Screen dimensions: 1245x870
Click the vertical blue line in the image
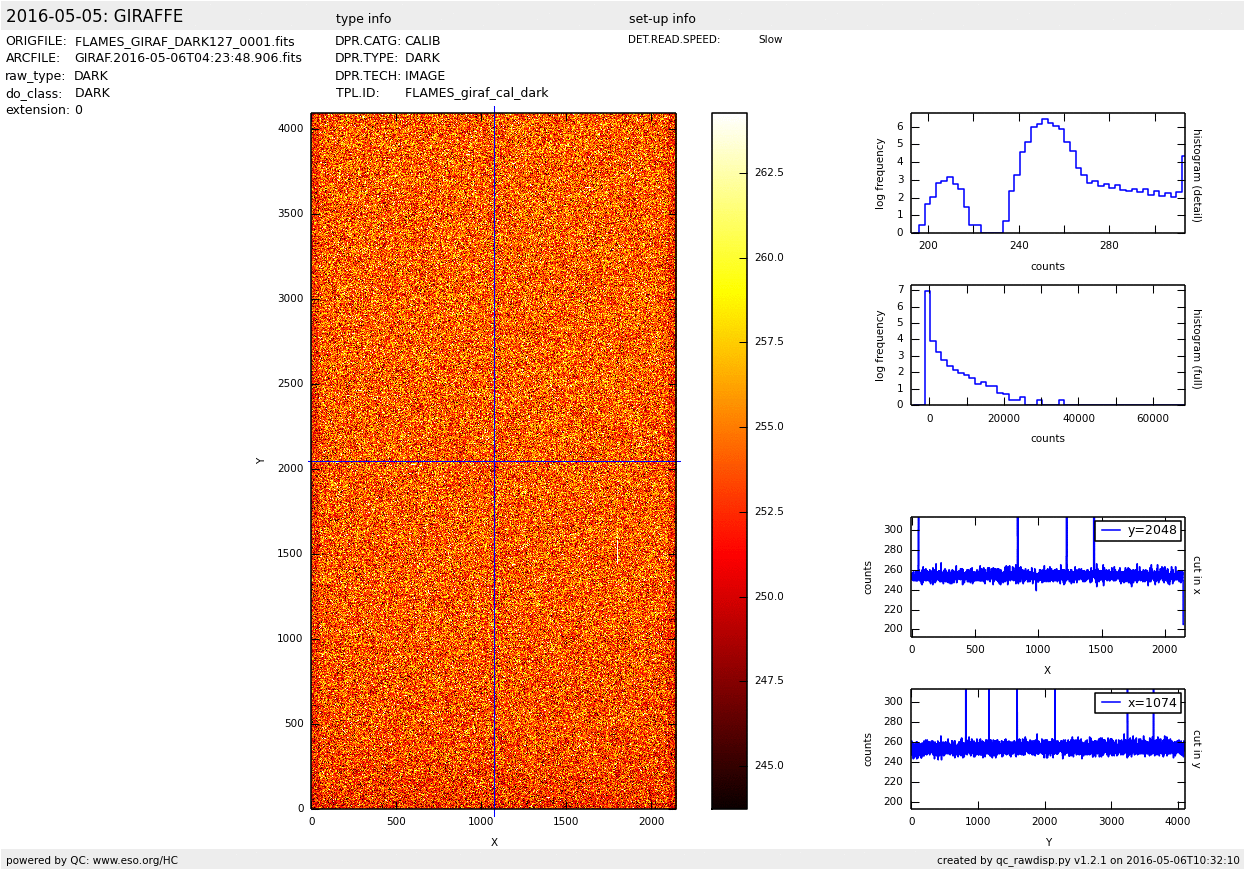click(494, 300)
